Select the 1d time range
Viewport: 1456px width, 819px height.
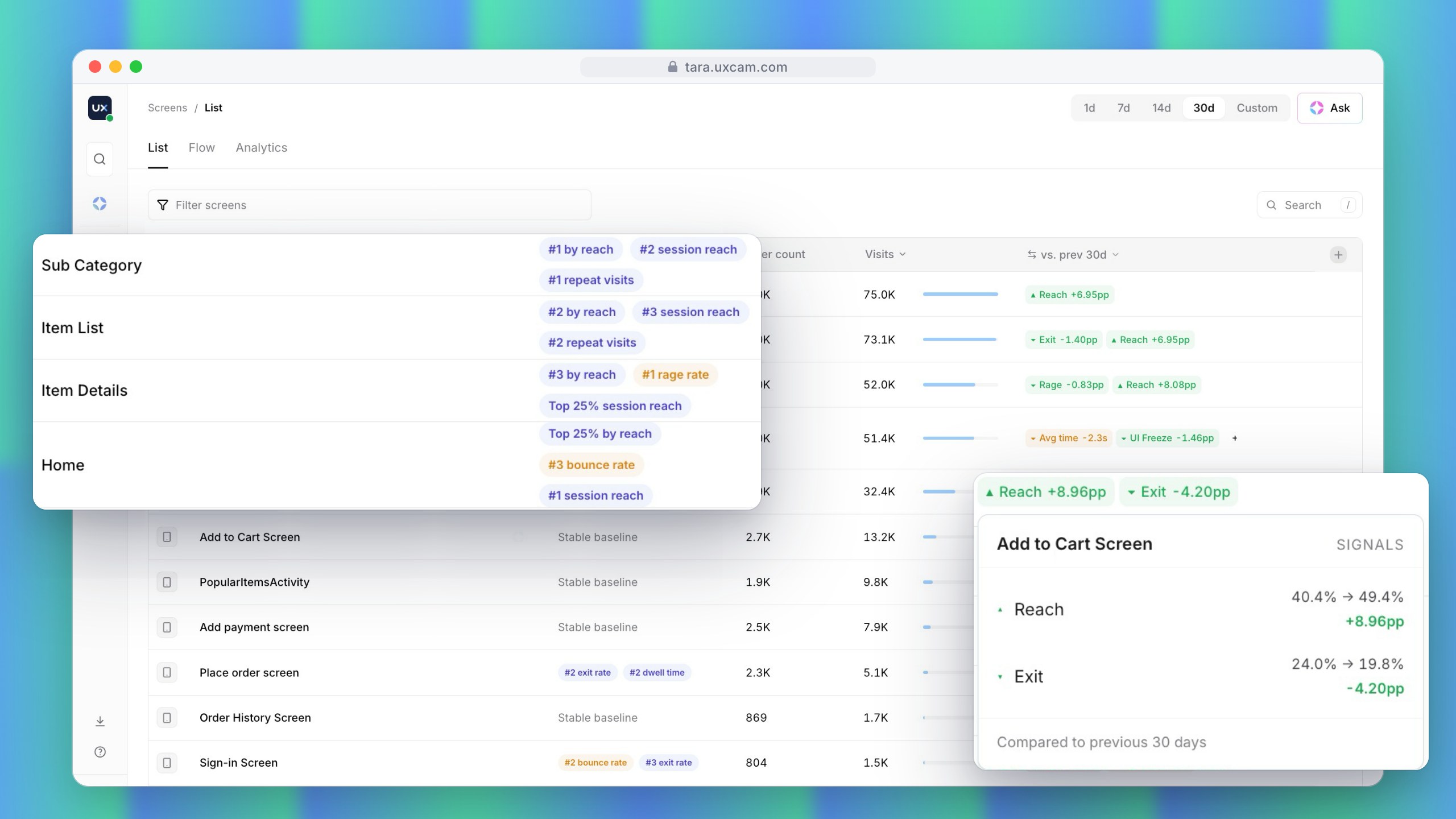(1089, 108)
